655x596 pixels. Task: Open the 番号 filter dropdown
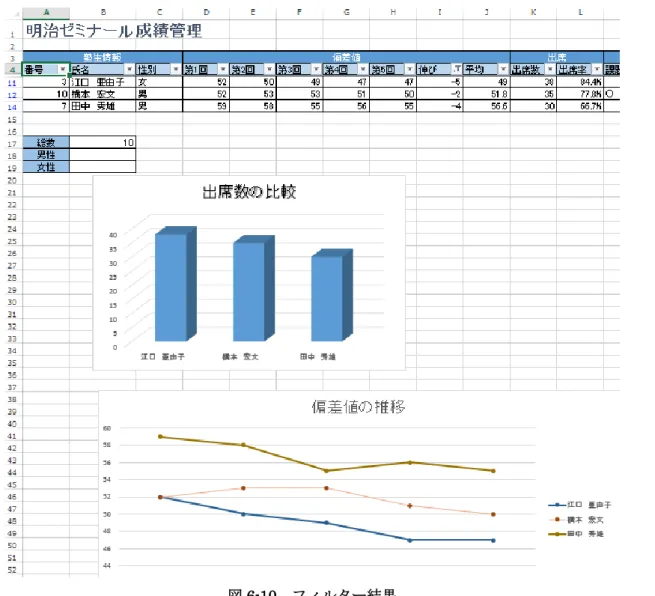click(x=63, y=69)
